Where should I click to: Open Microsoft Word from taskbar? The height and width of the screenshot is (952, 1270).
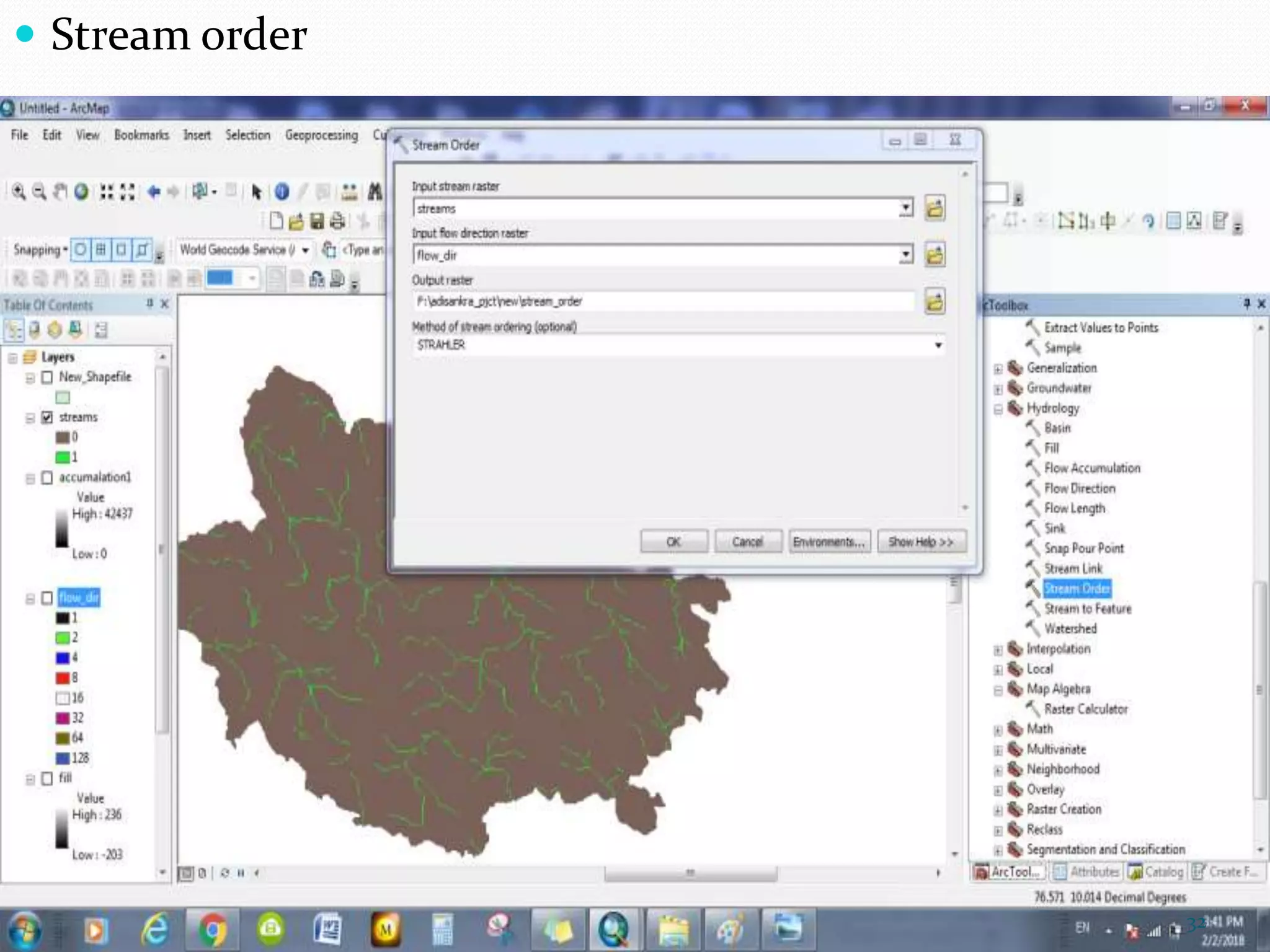327,930
